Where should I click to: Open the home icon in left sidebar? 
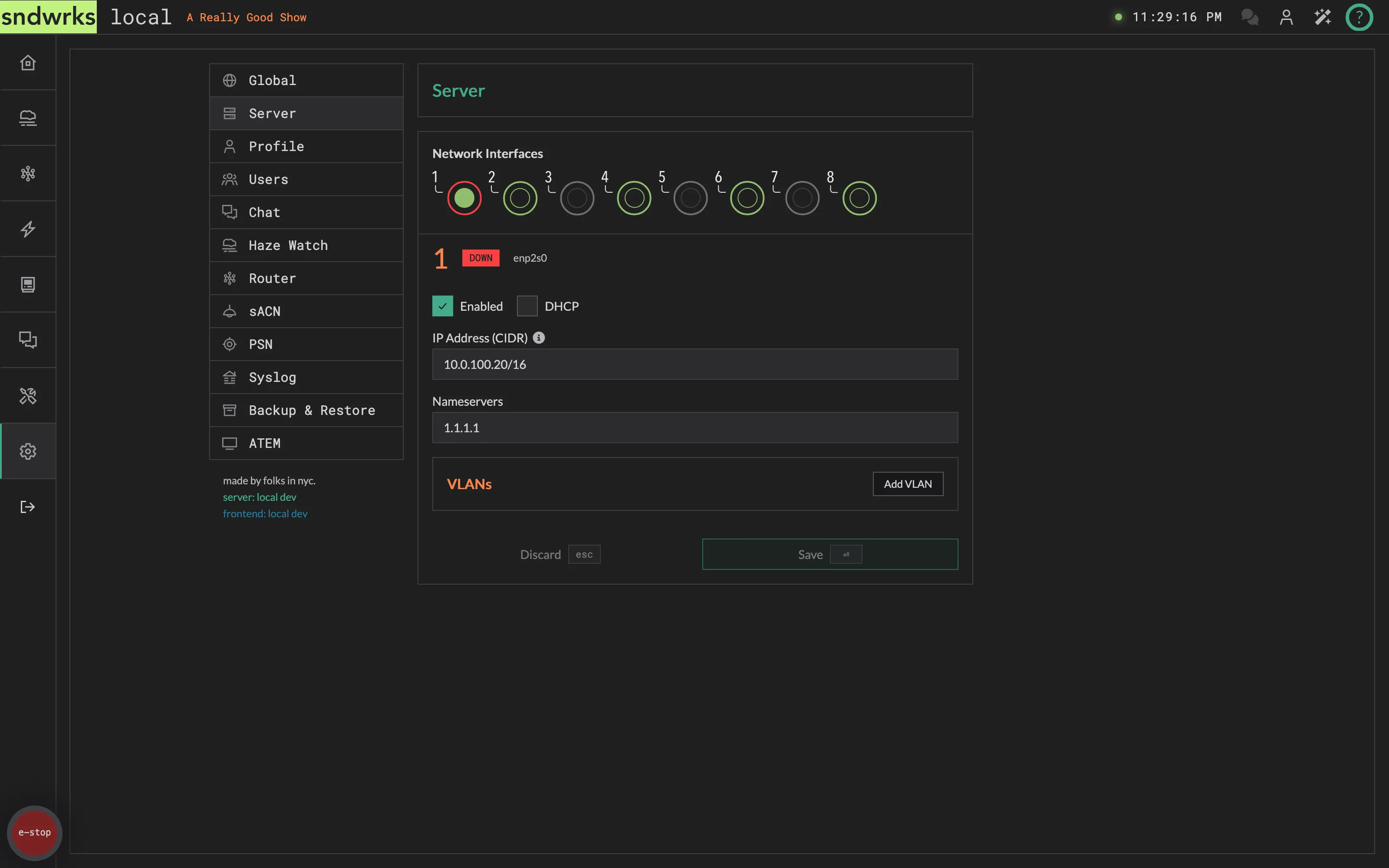[27, 62]
